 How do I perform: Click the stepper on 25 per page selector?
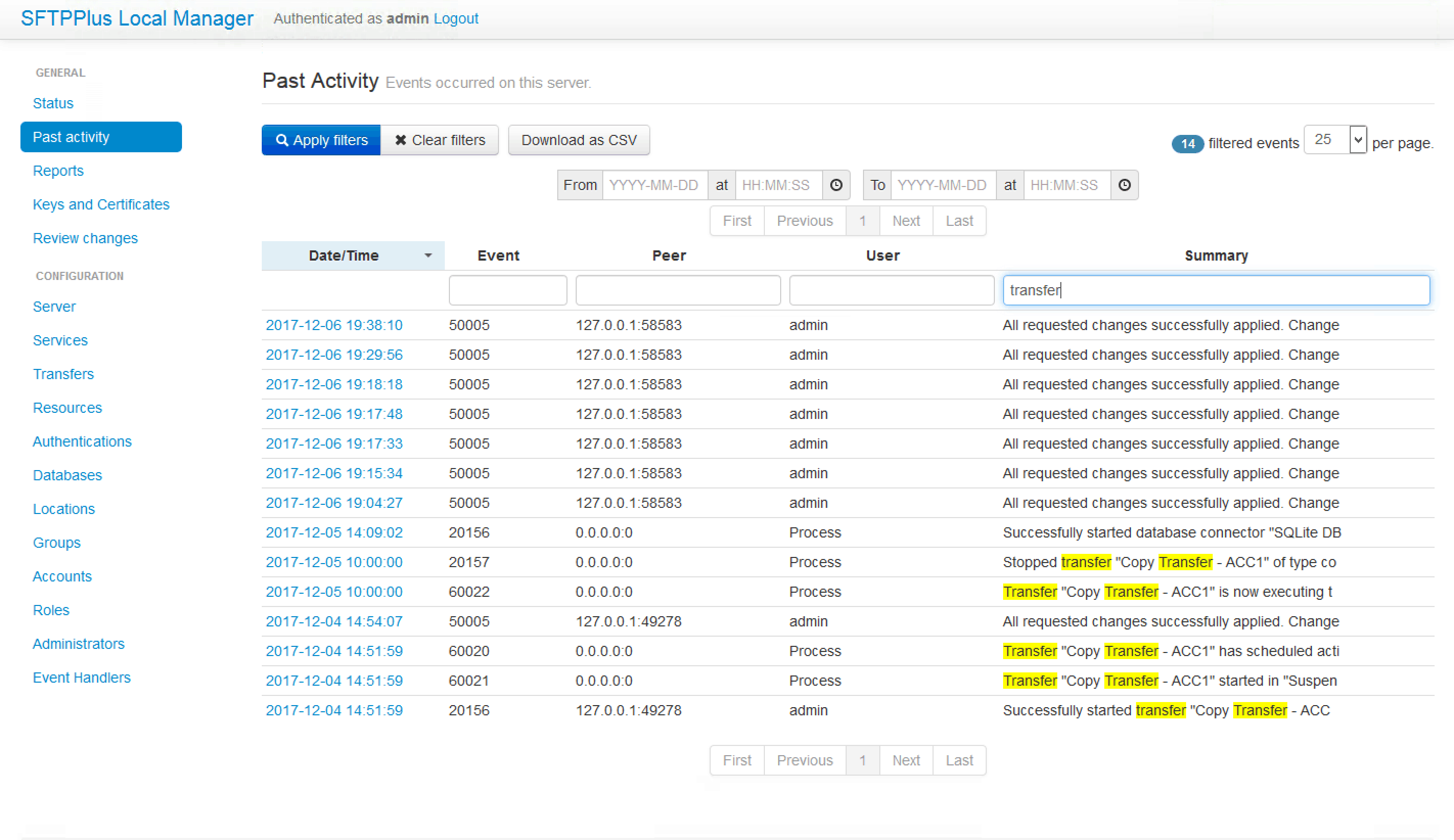[1358, 139]
